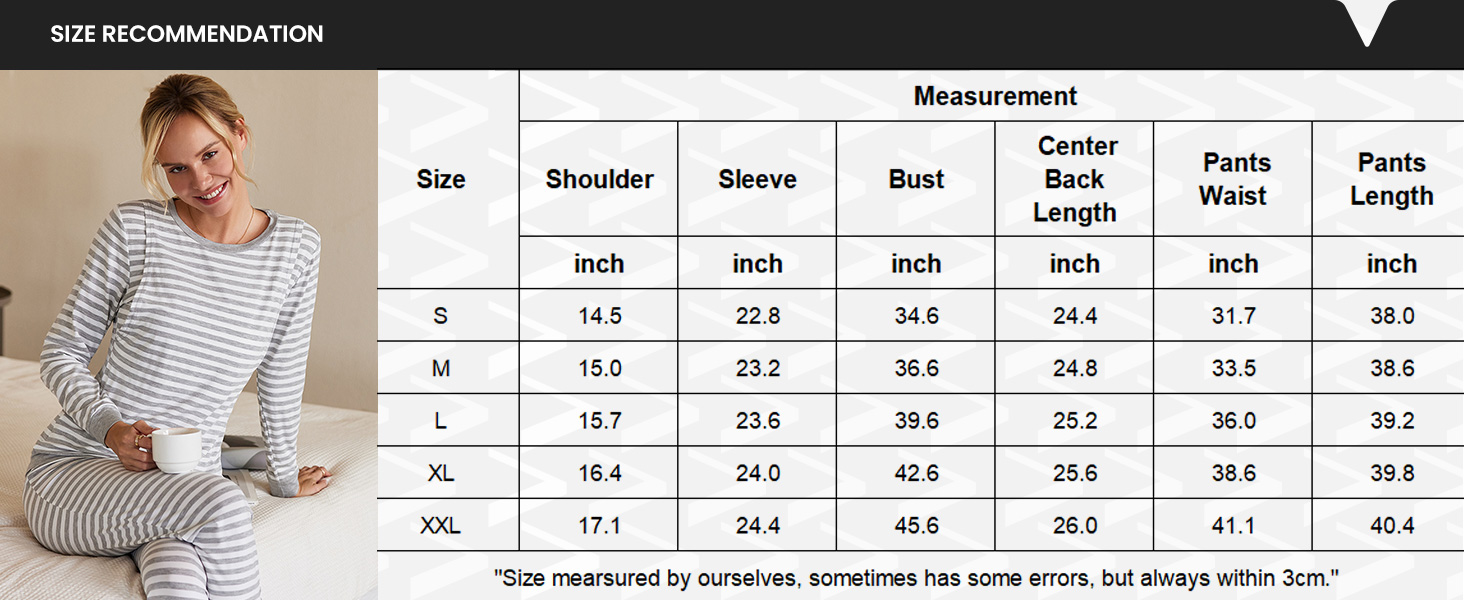Select the Pants Waist column header

click(x=1233, y=179)
